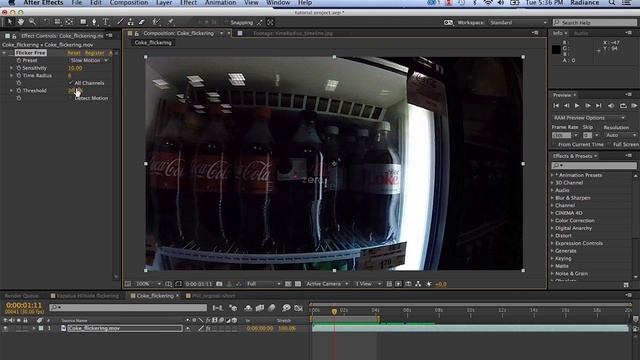Open the 1 View layout dropdown
The image size is (640, 360).
pyautogui.click(x=368, y=284)
